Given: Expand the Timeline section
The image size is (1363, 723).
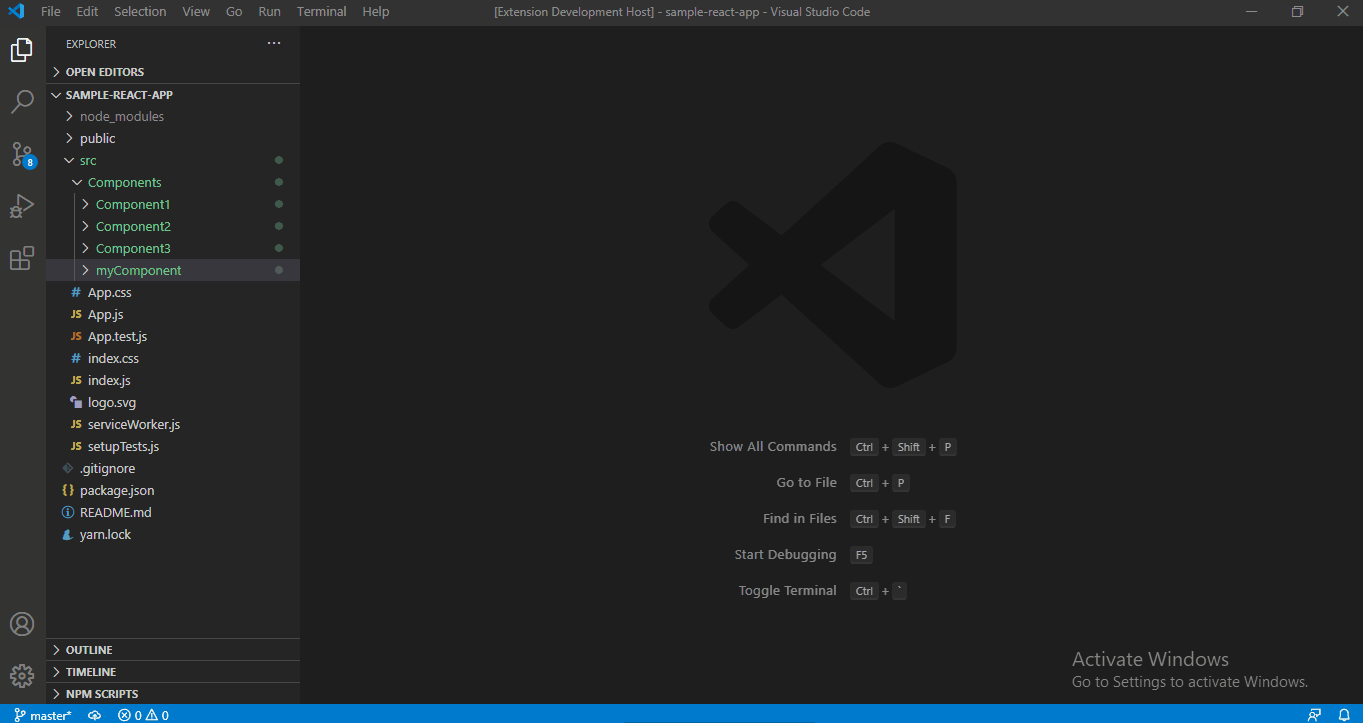Looking at the screenshot, I should (x=173, y=672).
